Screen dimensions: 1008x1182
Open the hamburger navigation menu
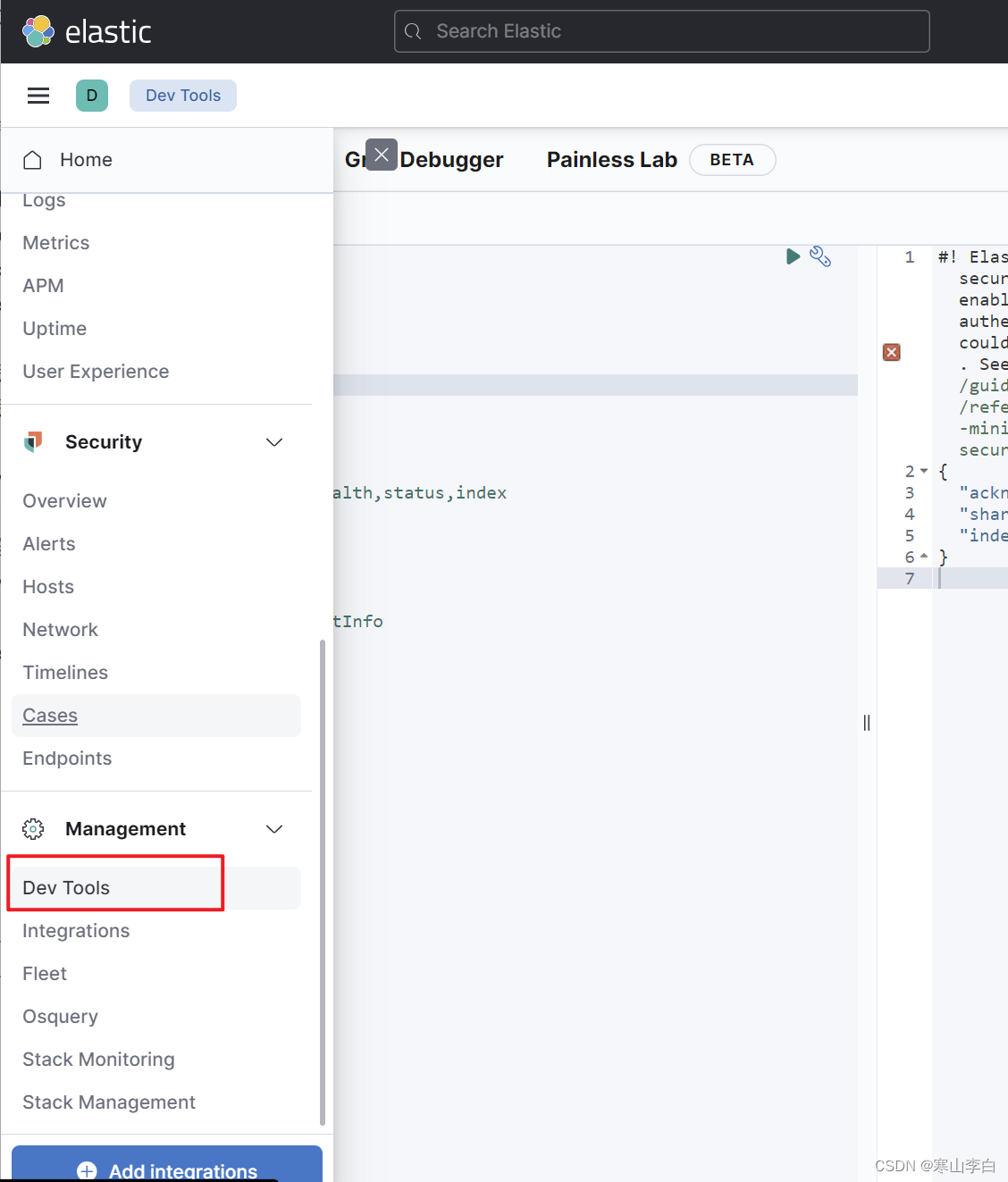click(38, 96)
